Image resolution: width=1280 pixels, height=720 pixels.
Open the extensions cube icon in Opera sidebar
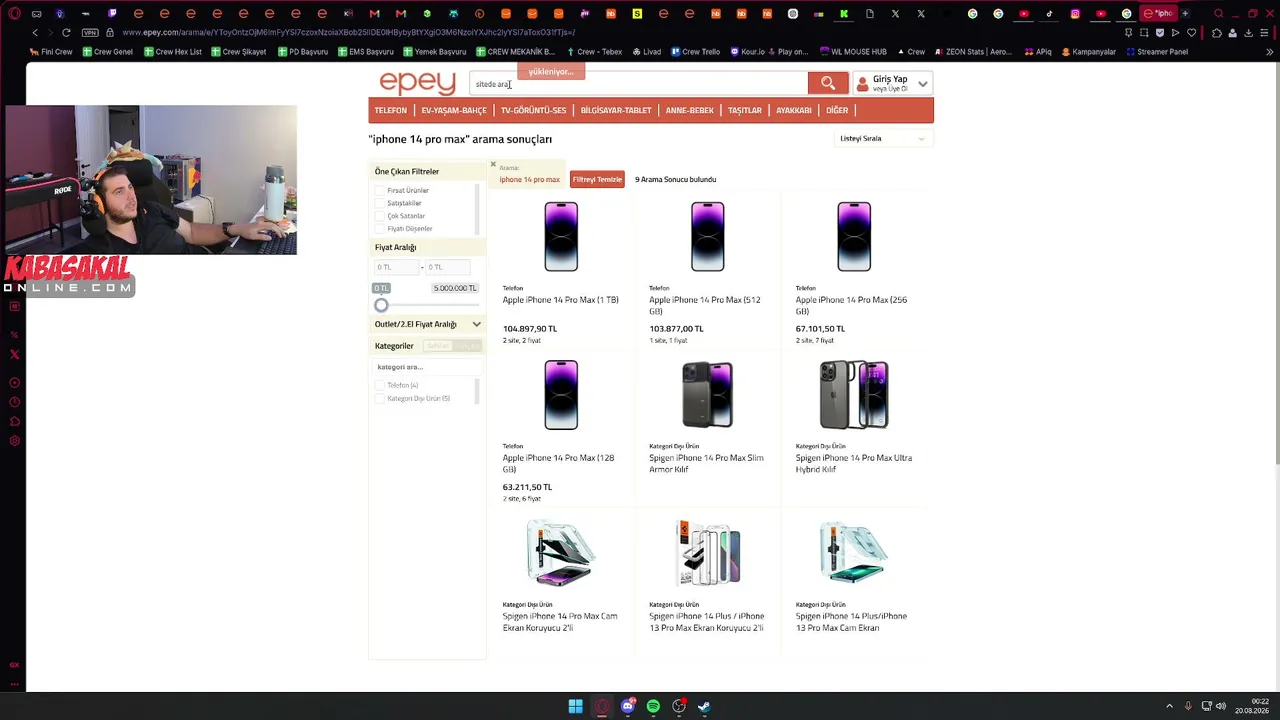point(14,421)
